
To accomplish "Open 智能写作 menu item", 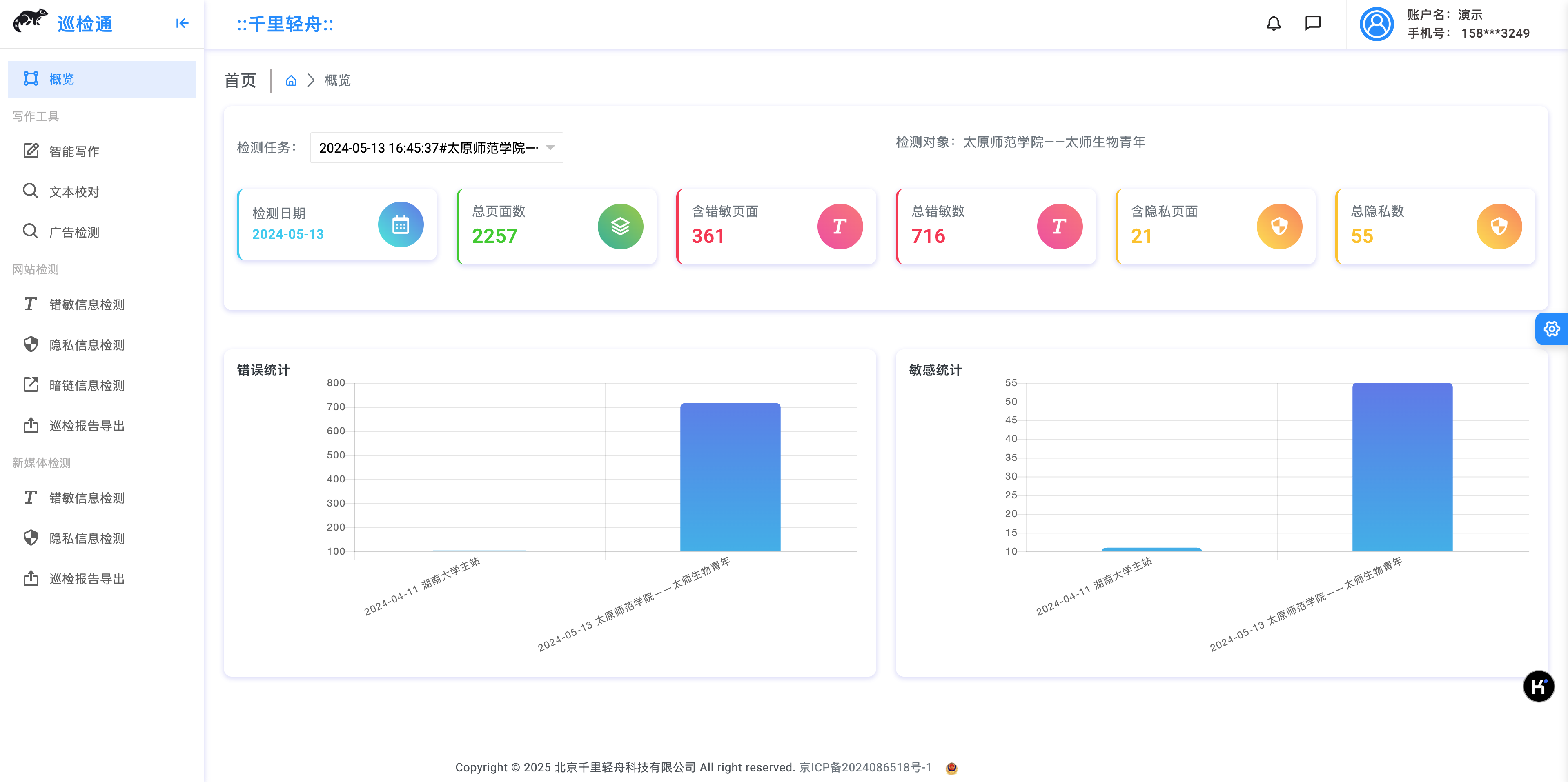I will (74, 151).
